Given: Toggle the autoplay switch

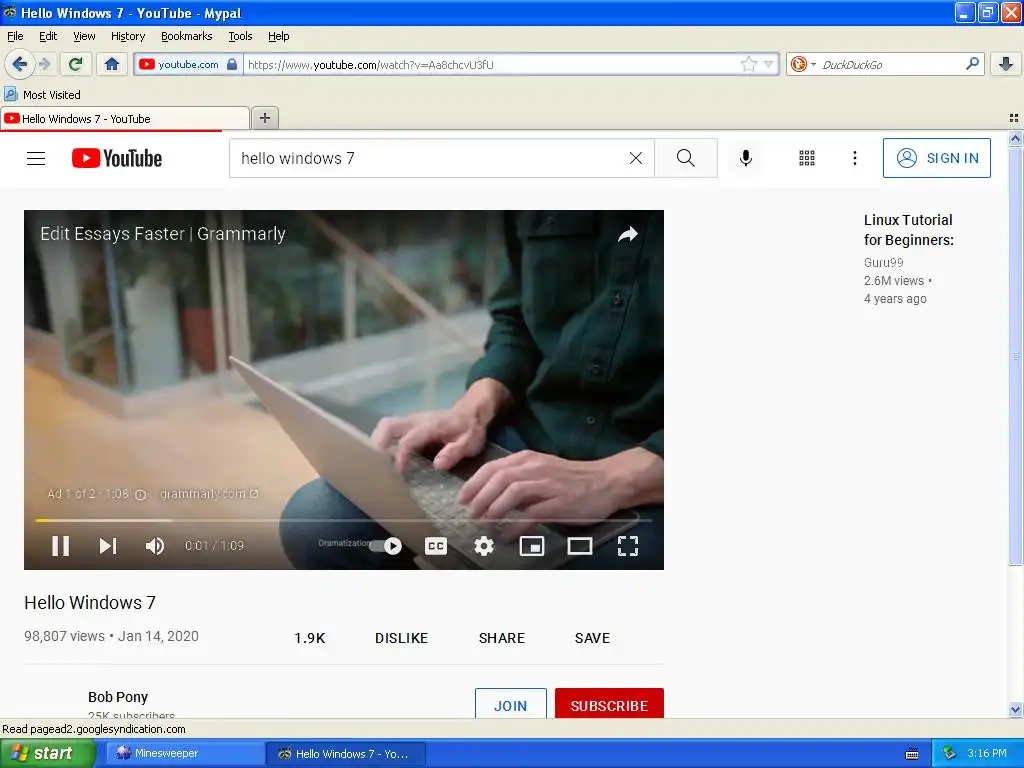Looking at the screenshot, I should coord(386,545).
